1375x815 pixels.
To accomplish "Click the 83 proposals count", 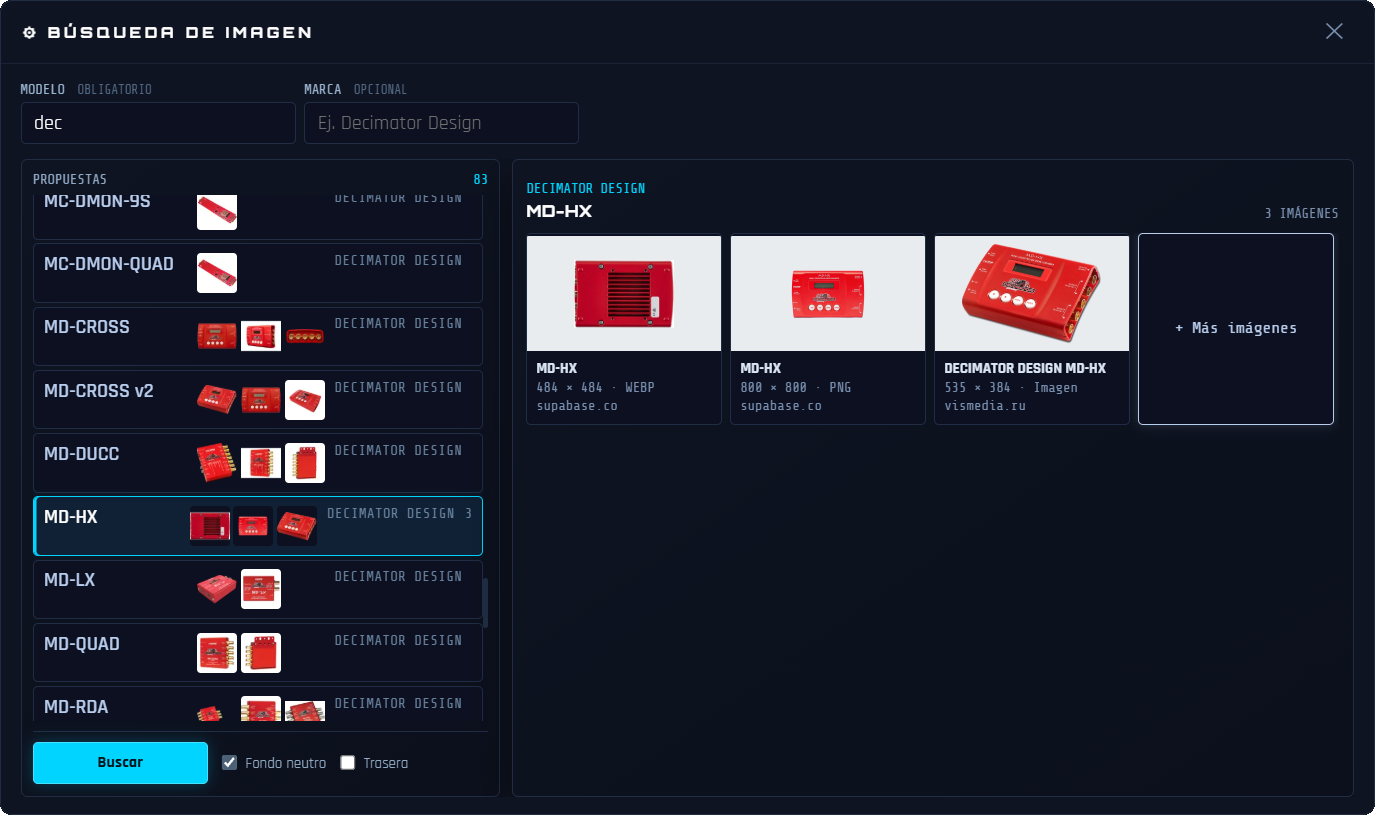I will [480, 180].
